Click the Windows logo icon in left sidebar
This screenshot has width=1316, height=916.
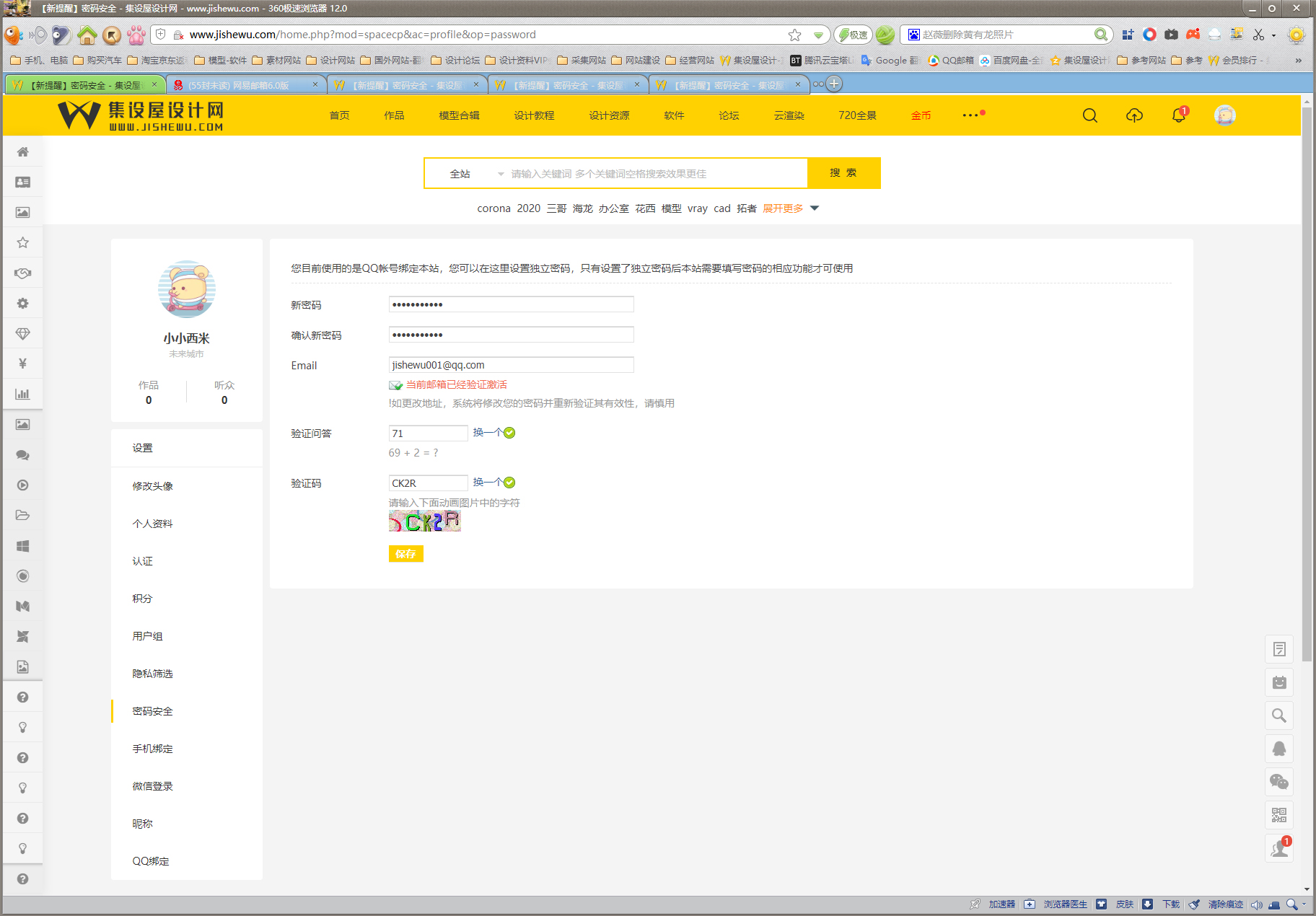coord(23,546)
